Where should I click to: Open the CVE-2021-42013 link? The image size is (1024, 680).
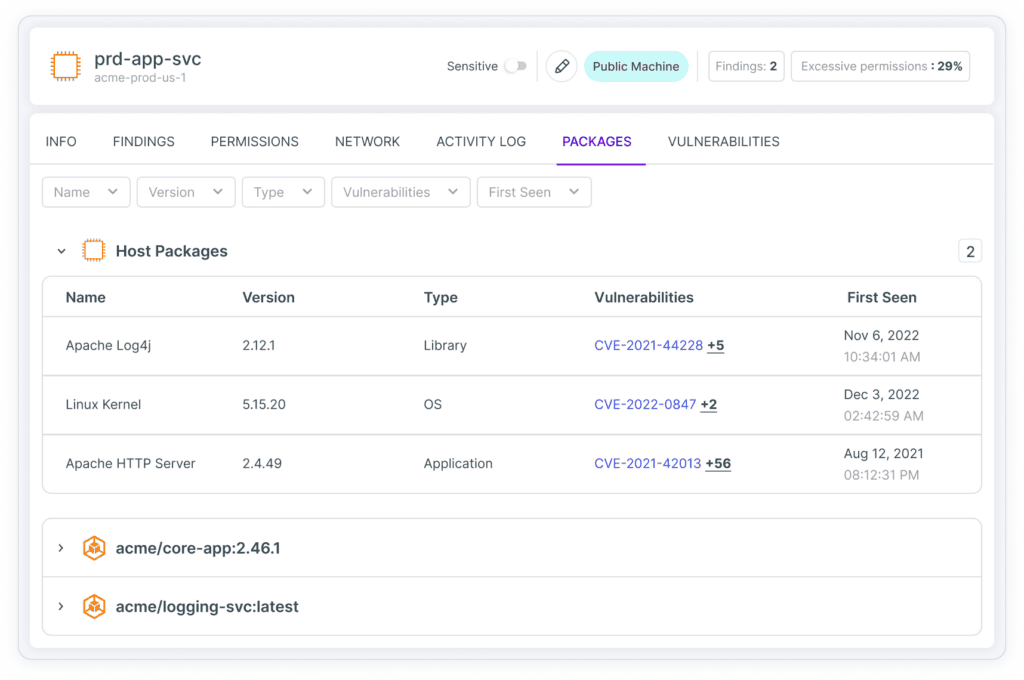pos(647,463)
